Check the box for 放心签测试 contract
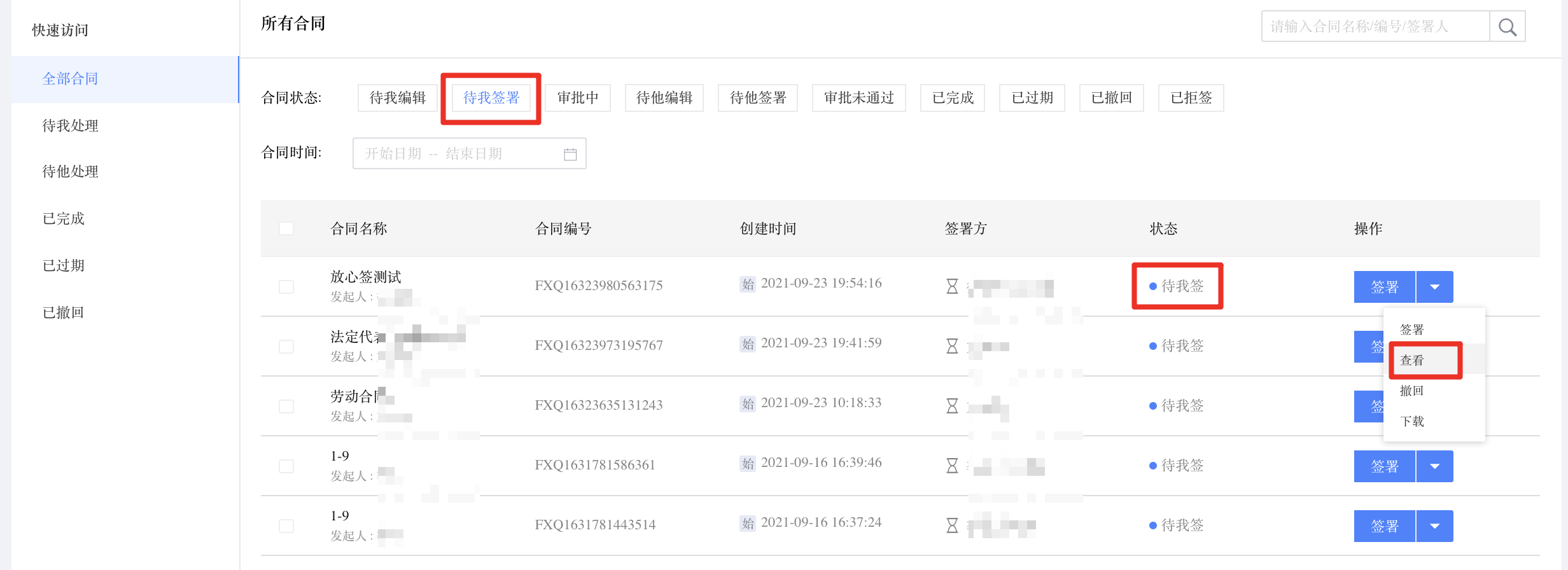1568x570 pixels. pos(286,287)
